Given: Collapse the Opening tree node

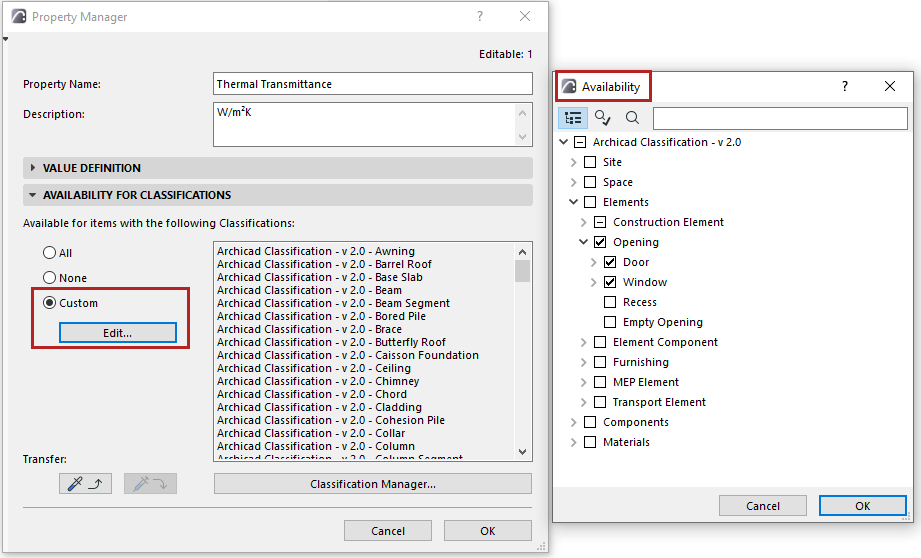Looking at the screenshot, I should (584, 242).
